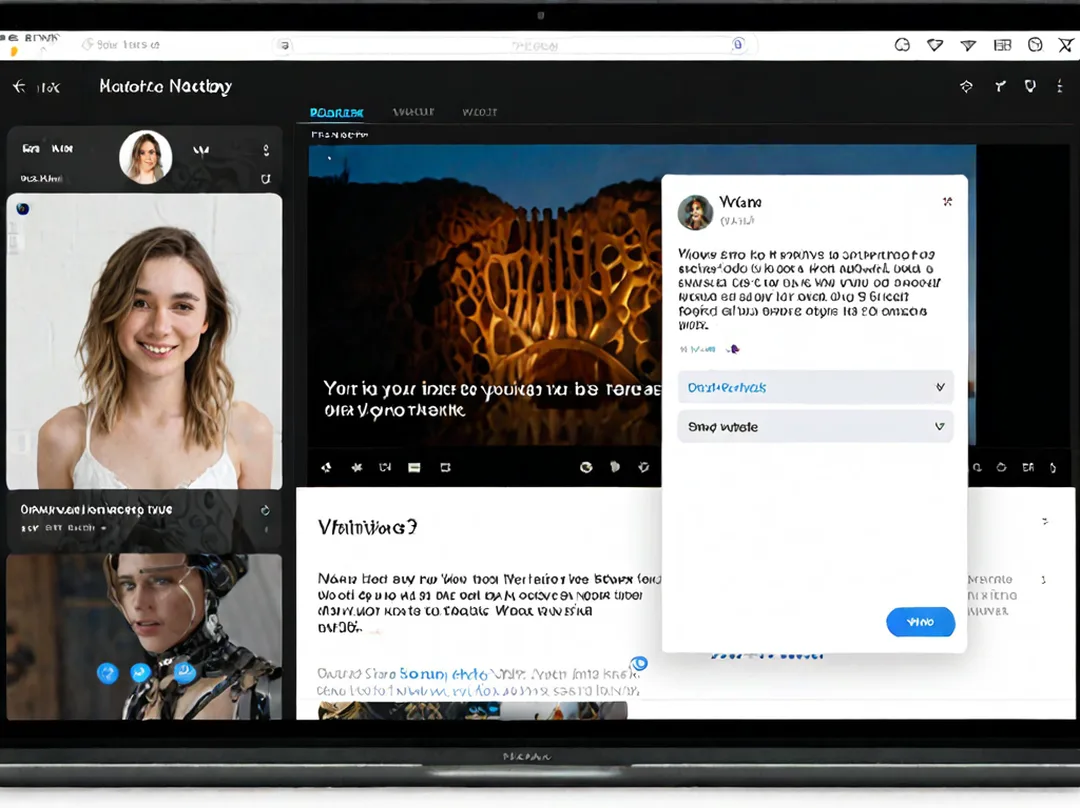Switch to the middle tab above the video
Image resolution: width=1080 pixels, height=808 pixels.
(413, 112)
